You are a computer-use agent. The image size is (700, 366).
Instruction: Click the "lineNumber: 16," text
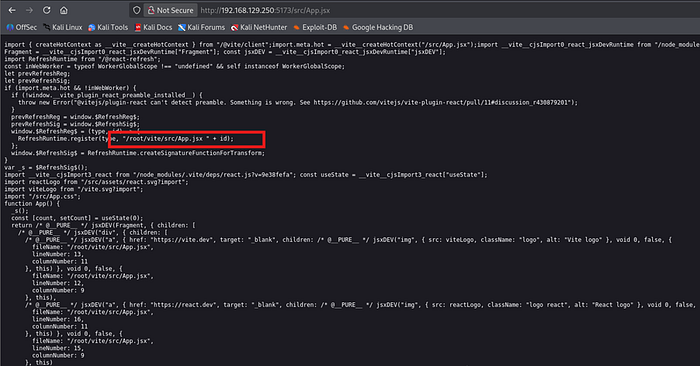coord(58,319)
